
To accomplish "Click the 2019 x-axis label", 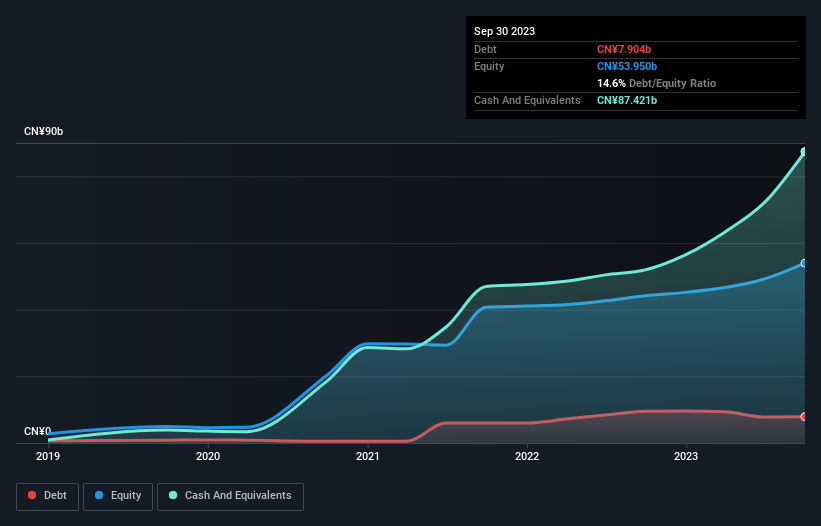I will pos(48,456).
